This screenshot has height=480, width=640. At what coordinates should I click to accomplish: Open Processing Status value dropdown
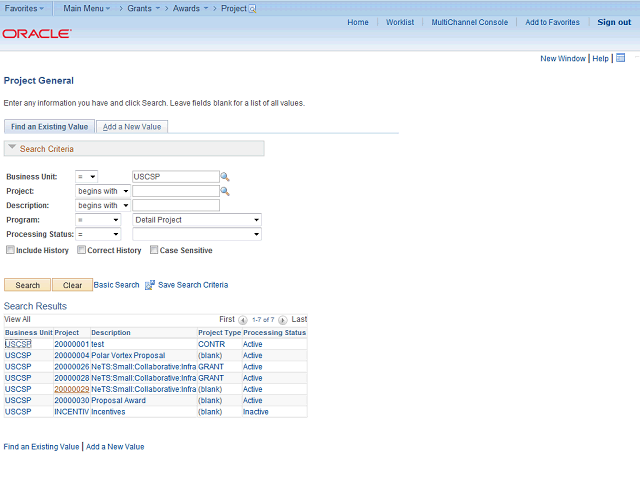[x=197, y=234]
